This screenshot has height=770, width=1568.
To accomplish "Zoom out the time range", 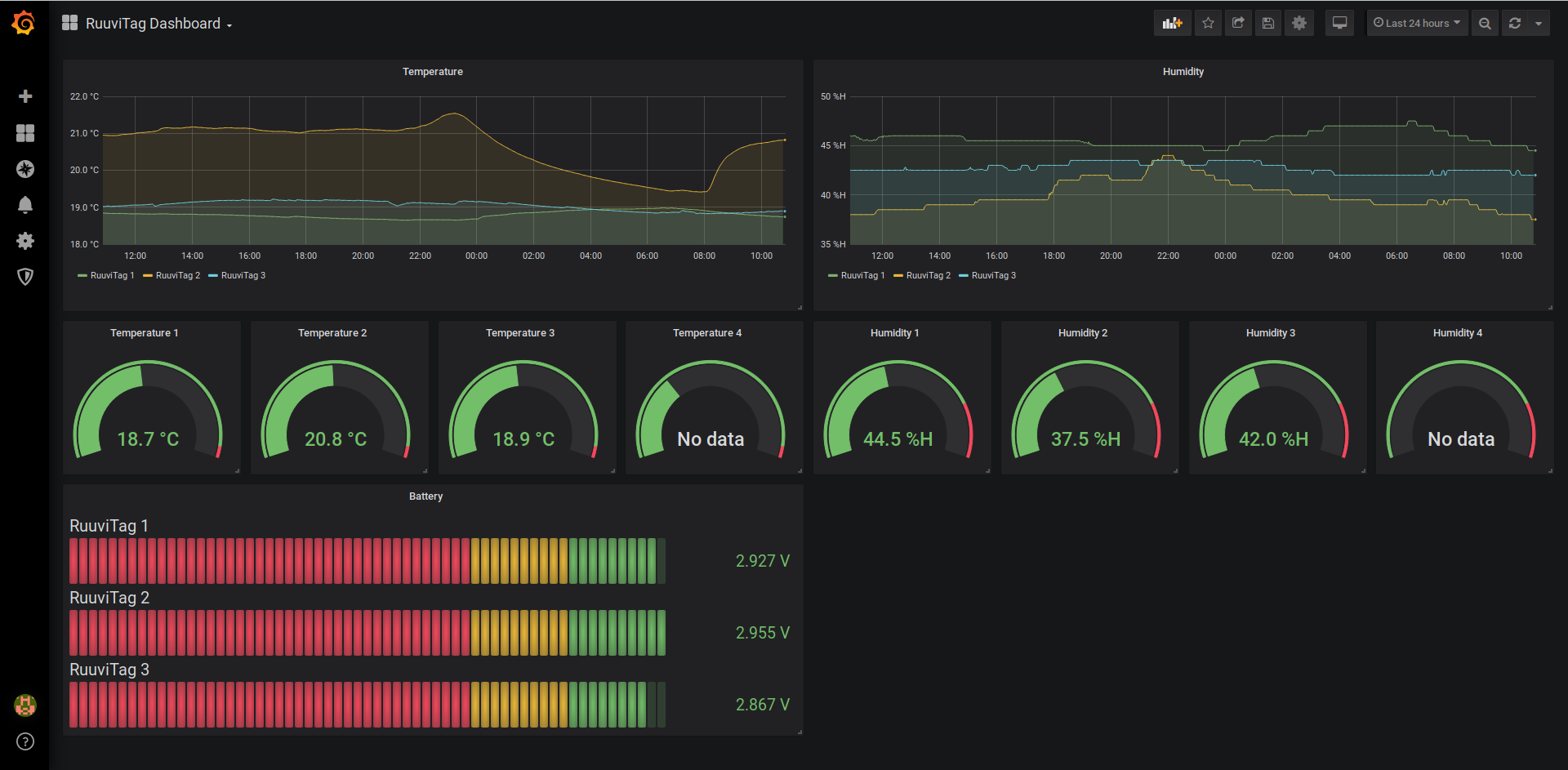I will 1485,23.
